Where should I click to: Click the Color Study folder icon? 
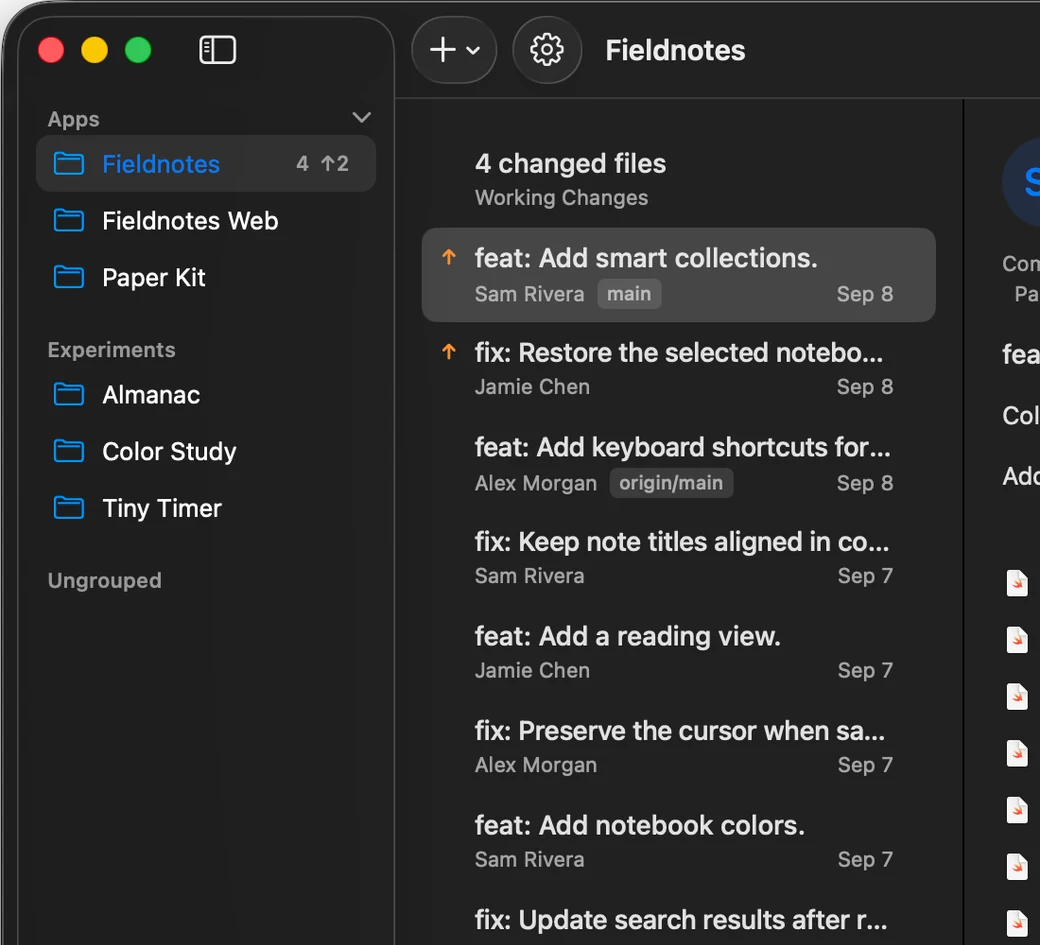pyautogui.click(x=69, y=452)
